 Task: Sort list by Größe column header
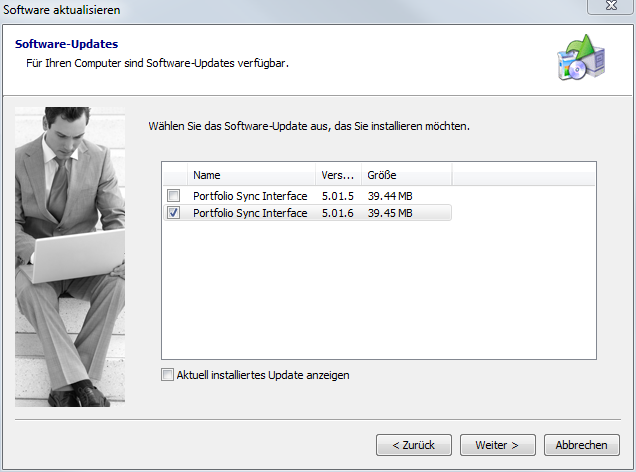(405, 175)
